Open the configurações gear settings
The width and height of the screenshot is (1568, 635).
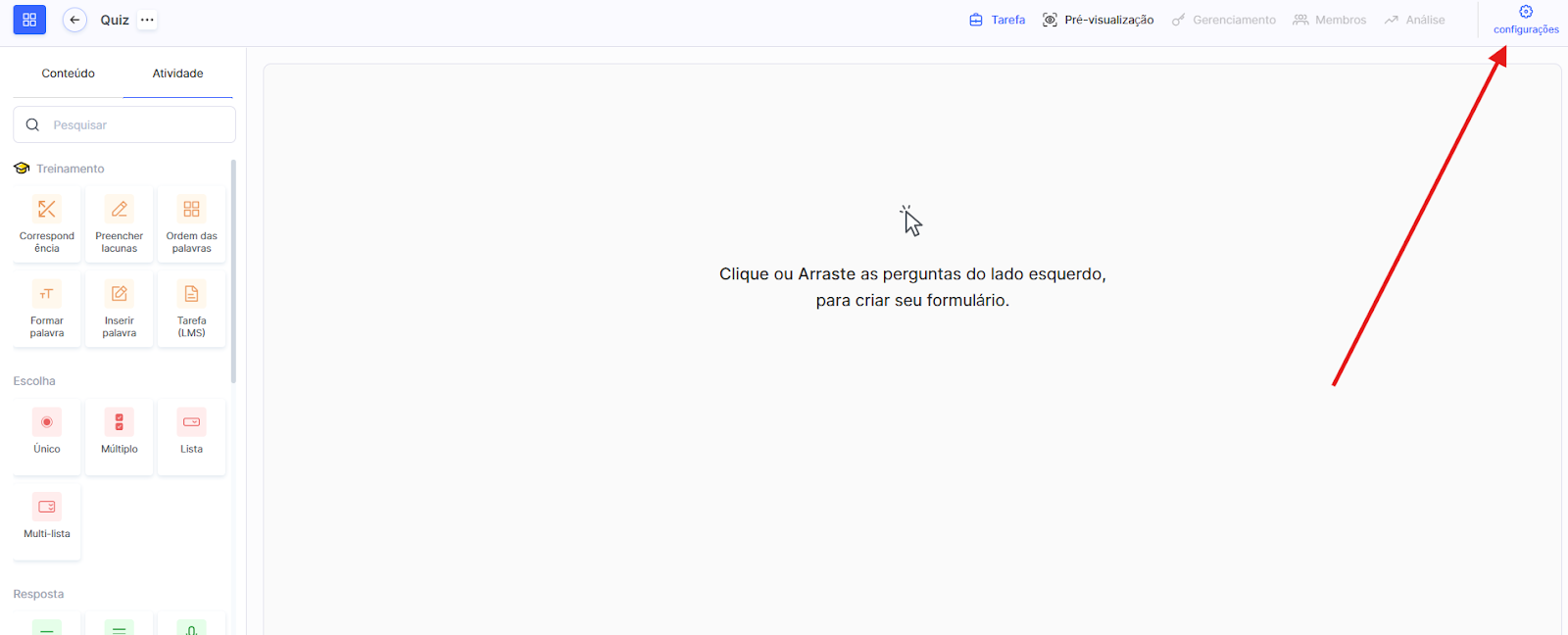click(x=1525, y=19)
